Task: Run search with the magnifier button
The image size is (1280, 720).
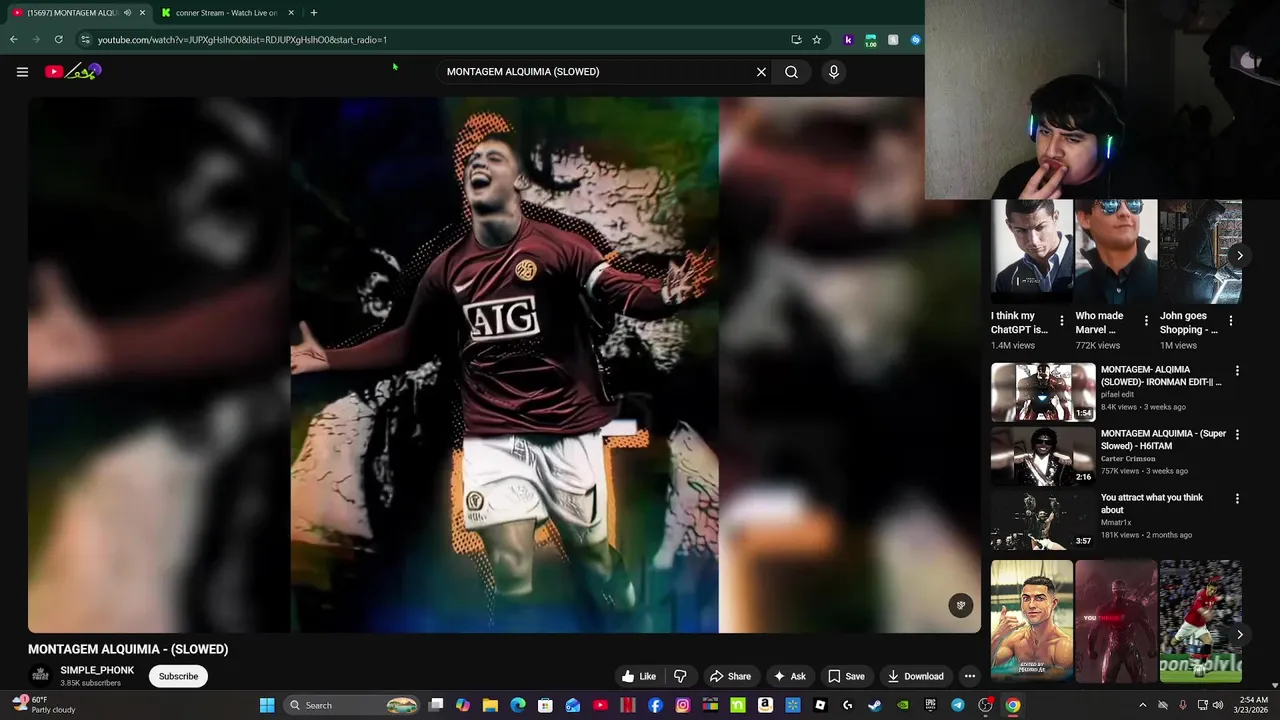Action: [x=791, y=72]
